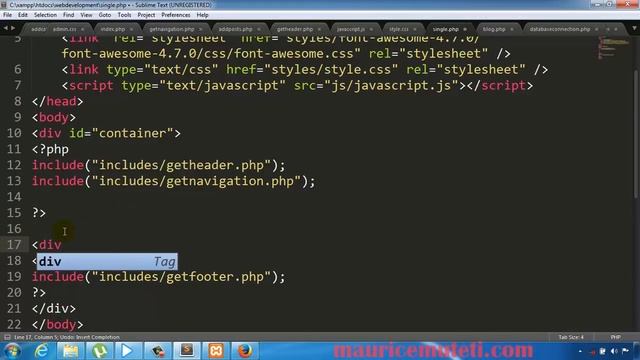Open the XAMPP control panel taskbar icon
This screenshot has width=640, height=360.
(x=216, y=351)
